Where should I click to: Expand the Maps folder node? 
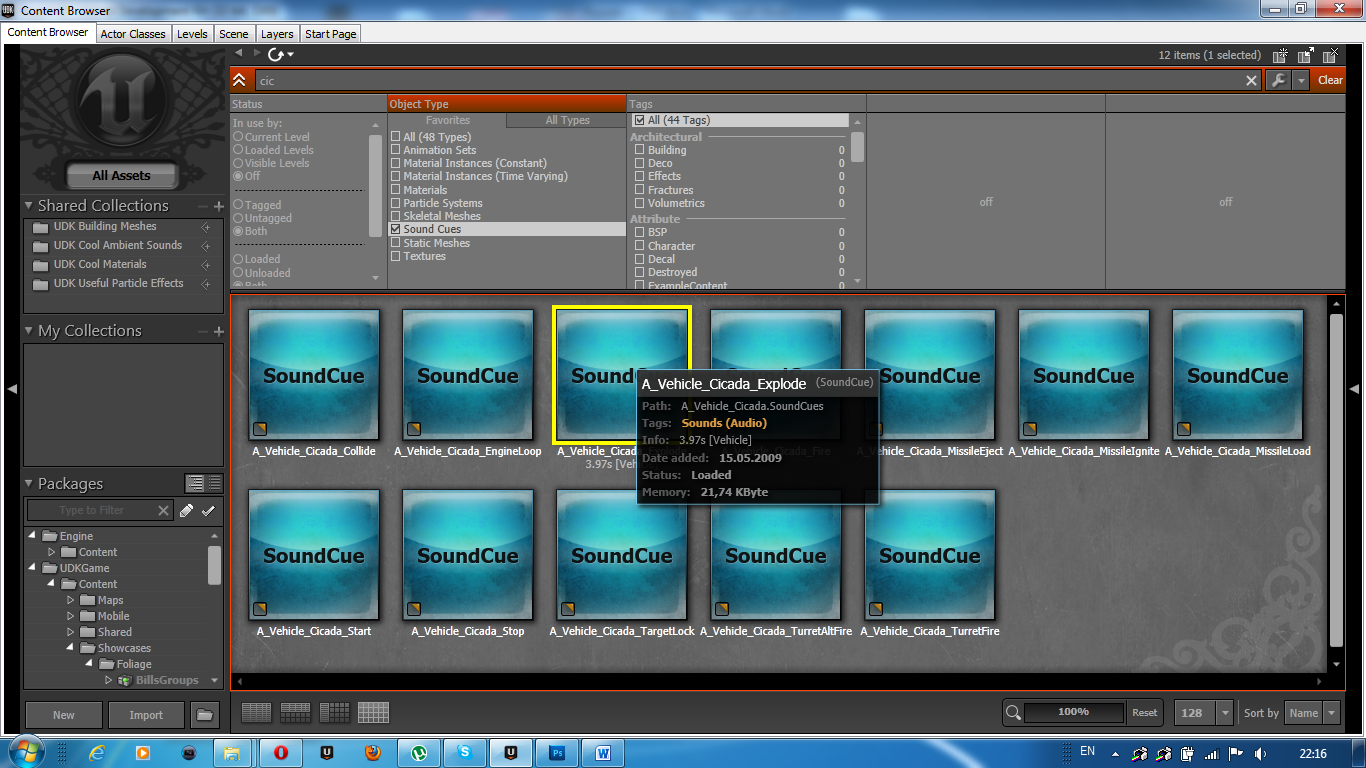click(71, 600)
